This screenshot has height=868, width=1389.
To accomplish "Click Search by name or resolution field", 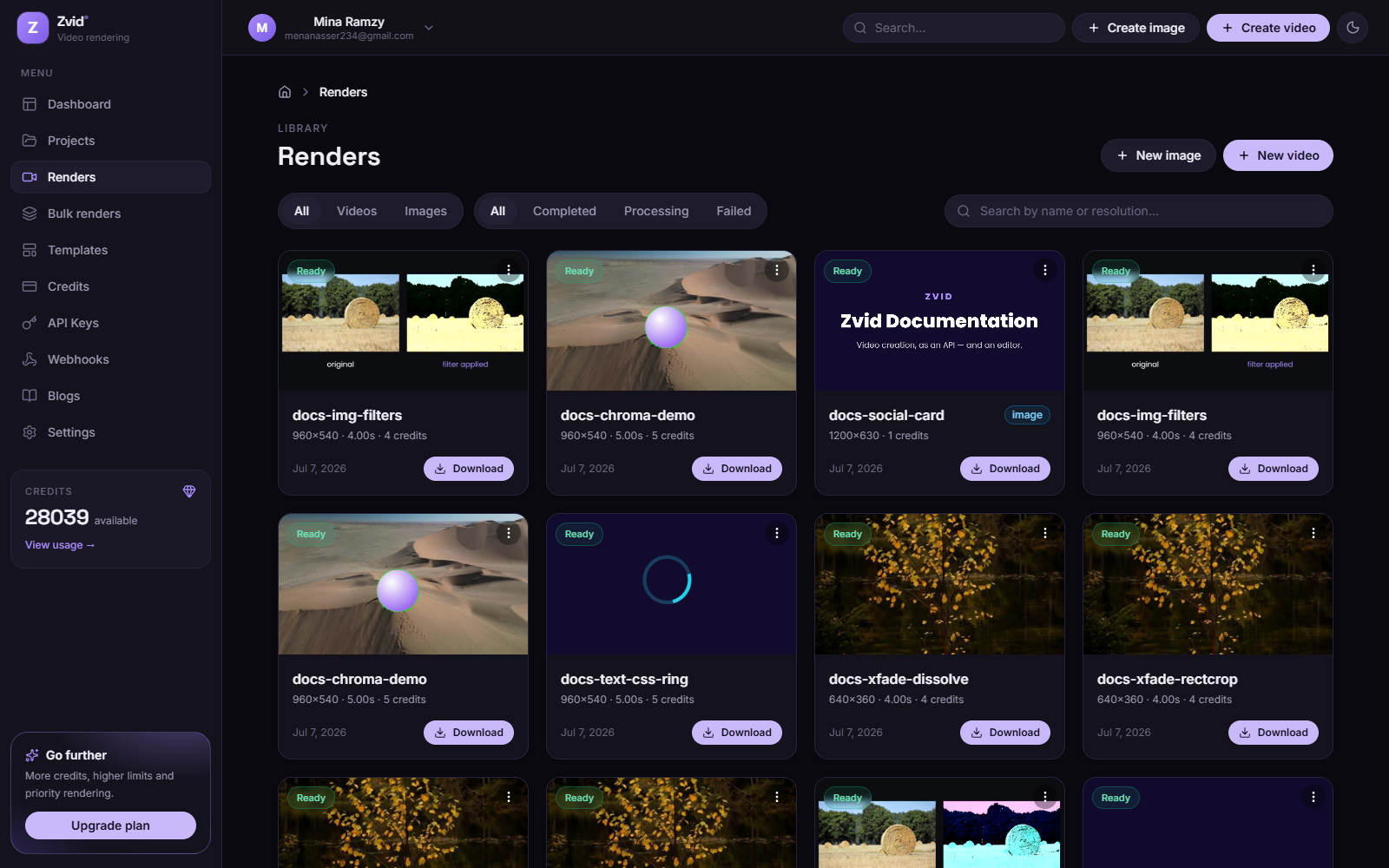I will 1138,211.
